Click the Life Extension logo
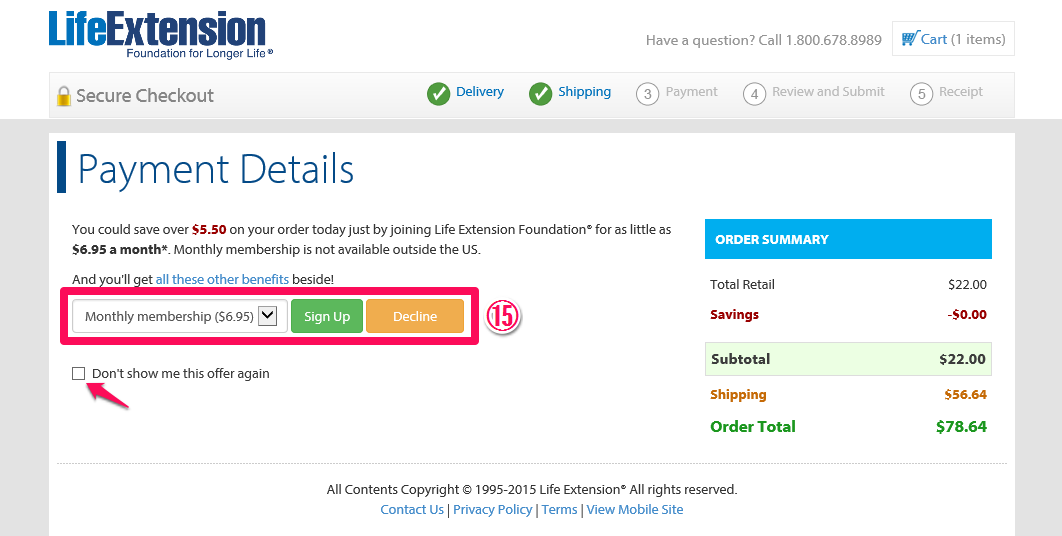1062x536 pixels. point(158,34)
